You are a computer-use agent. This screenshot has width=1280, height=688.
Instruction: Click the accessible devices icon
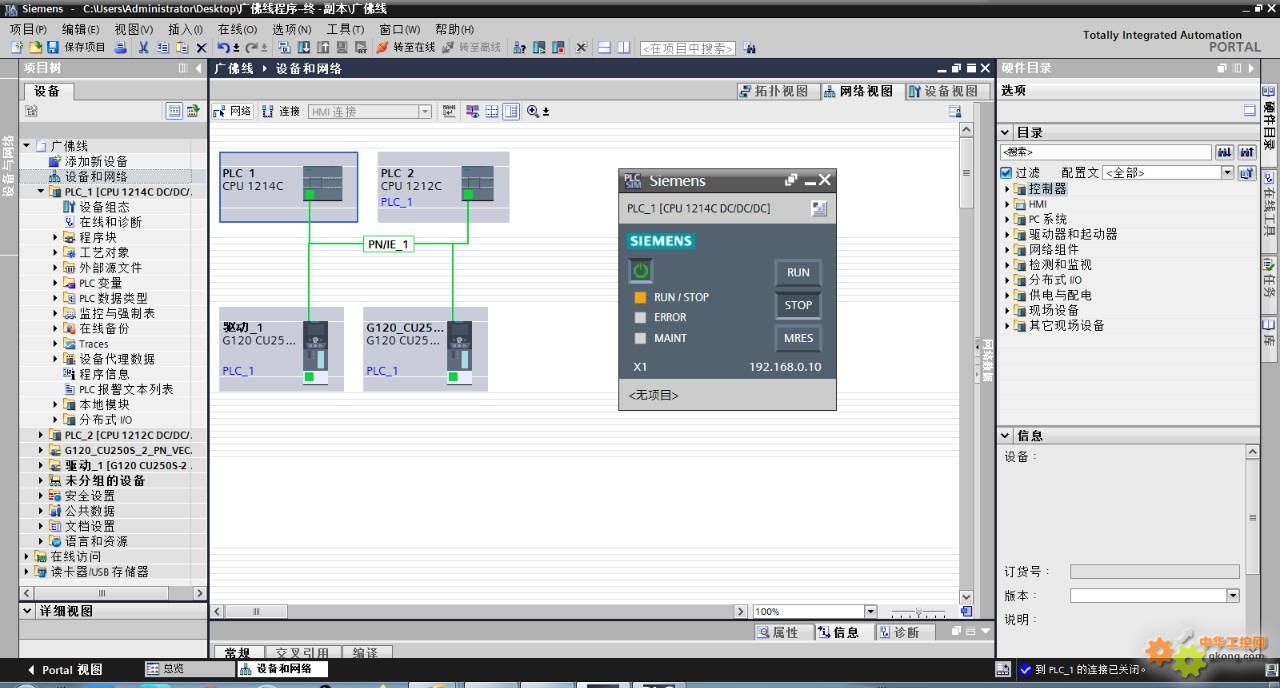(x=519, y=47)
